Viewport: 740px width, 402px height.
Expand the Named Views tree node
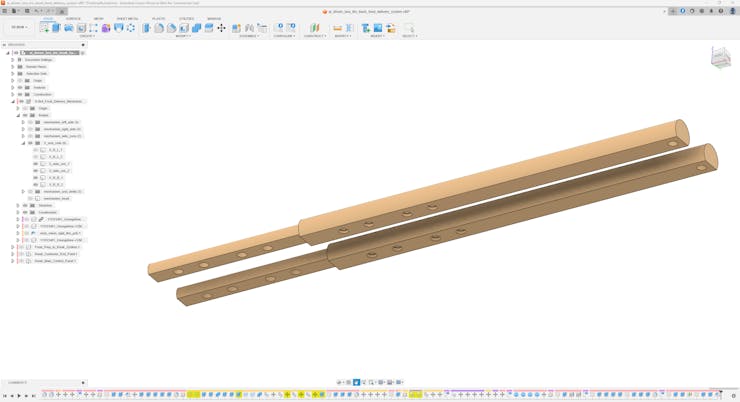coord(13,67)
